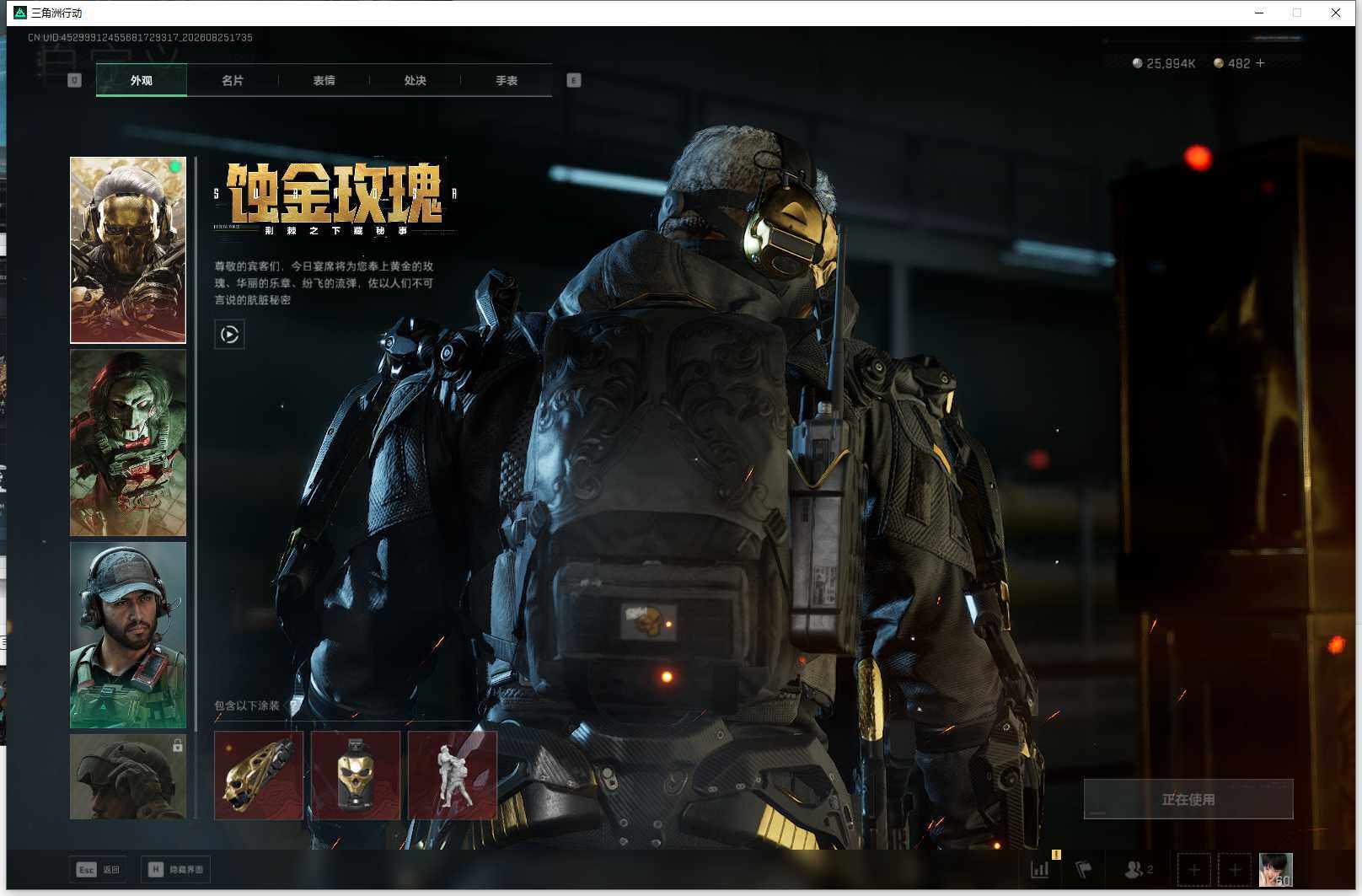Click the Esc 返回 button

(99, 869)
